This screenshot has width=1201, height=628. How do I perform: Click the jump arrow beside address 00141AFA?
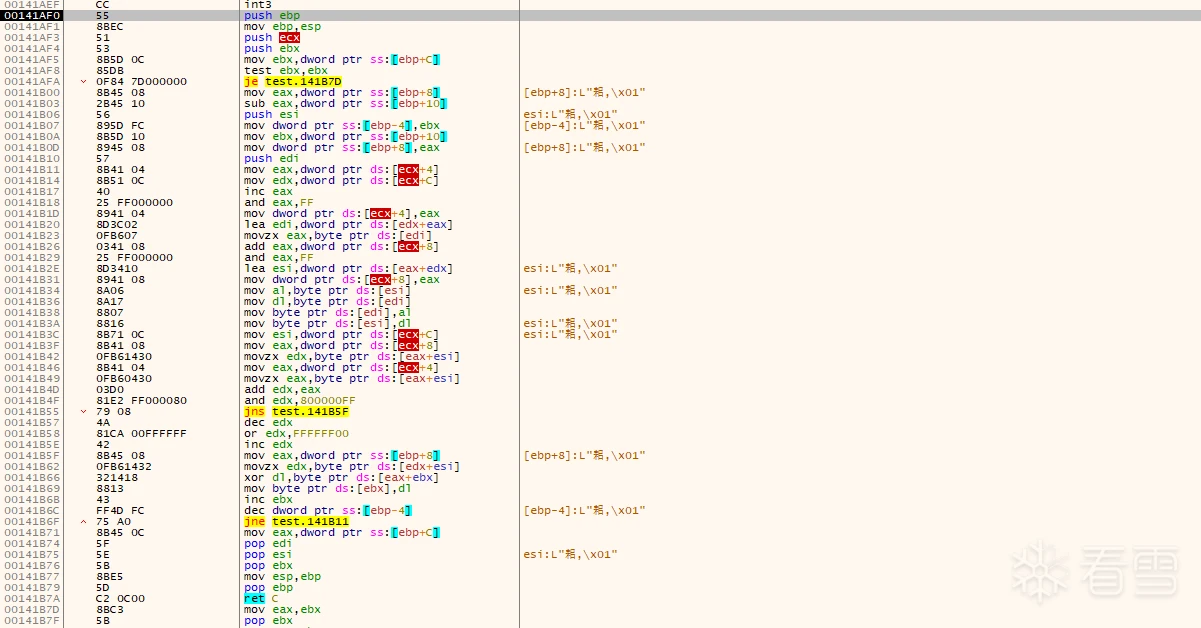pos(84,82)
